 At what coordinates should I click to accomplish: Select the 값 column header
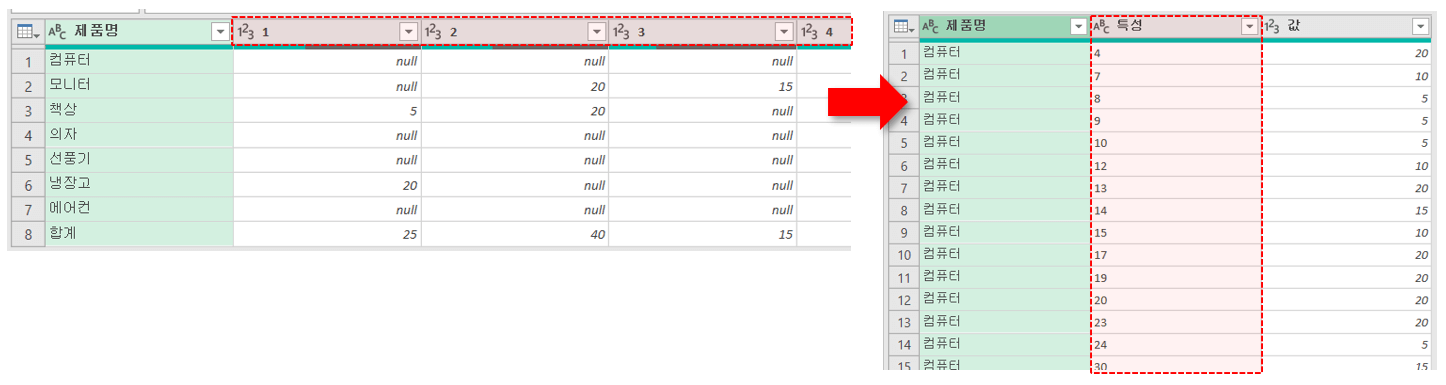point(1346,27)
